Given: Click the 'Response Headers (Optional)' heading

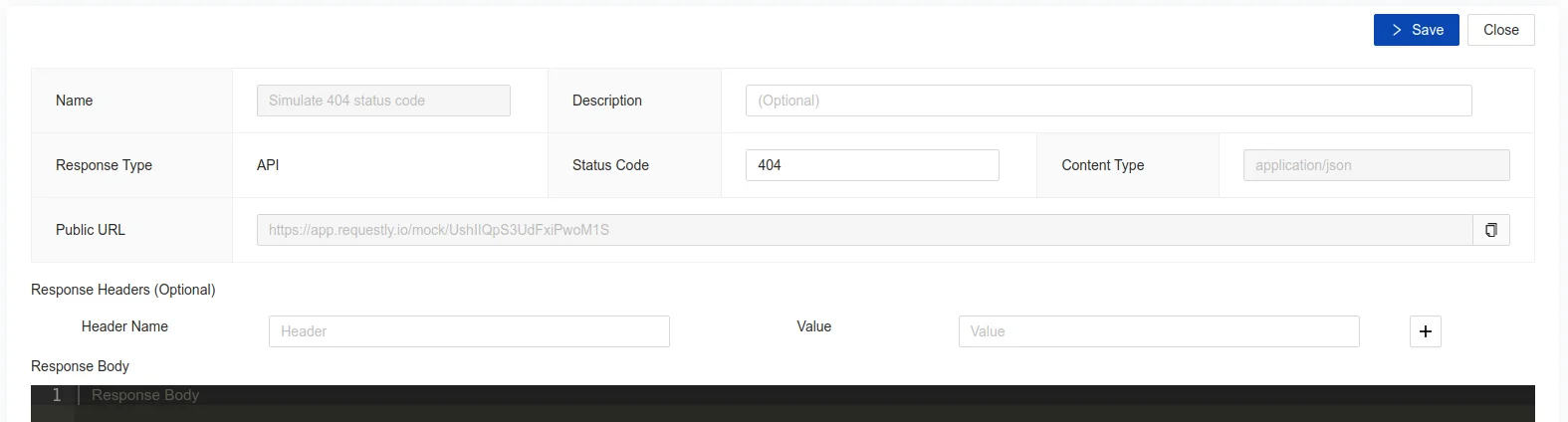Looking at the screenshot, I should pyautogui.click(x=123, y=290).
